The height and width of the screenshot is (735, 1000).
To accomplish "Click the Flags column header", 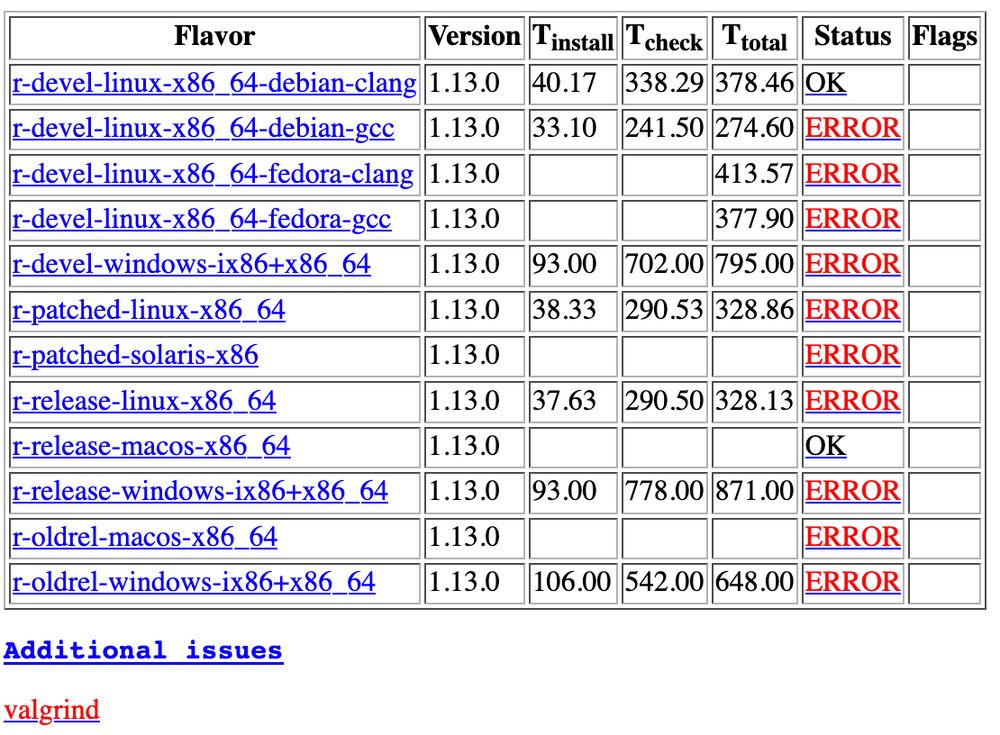I will [945, 36].
